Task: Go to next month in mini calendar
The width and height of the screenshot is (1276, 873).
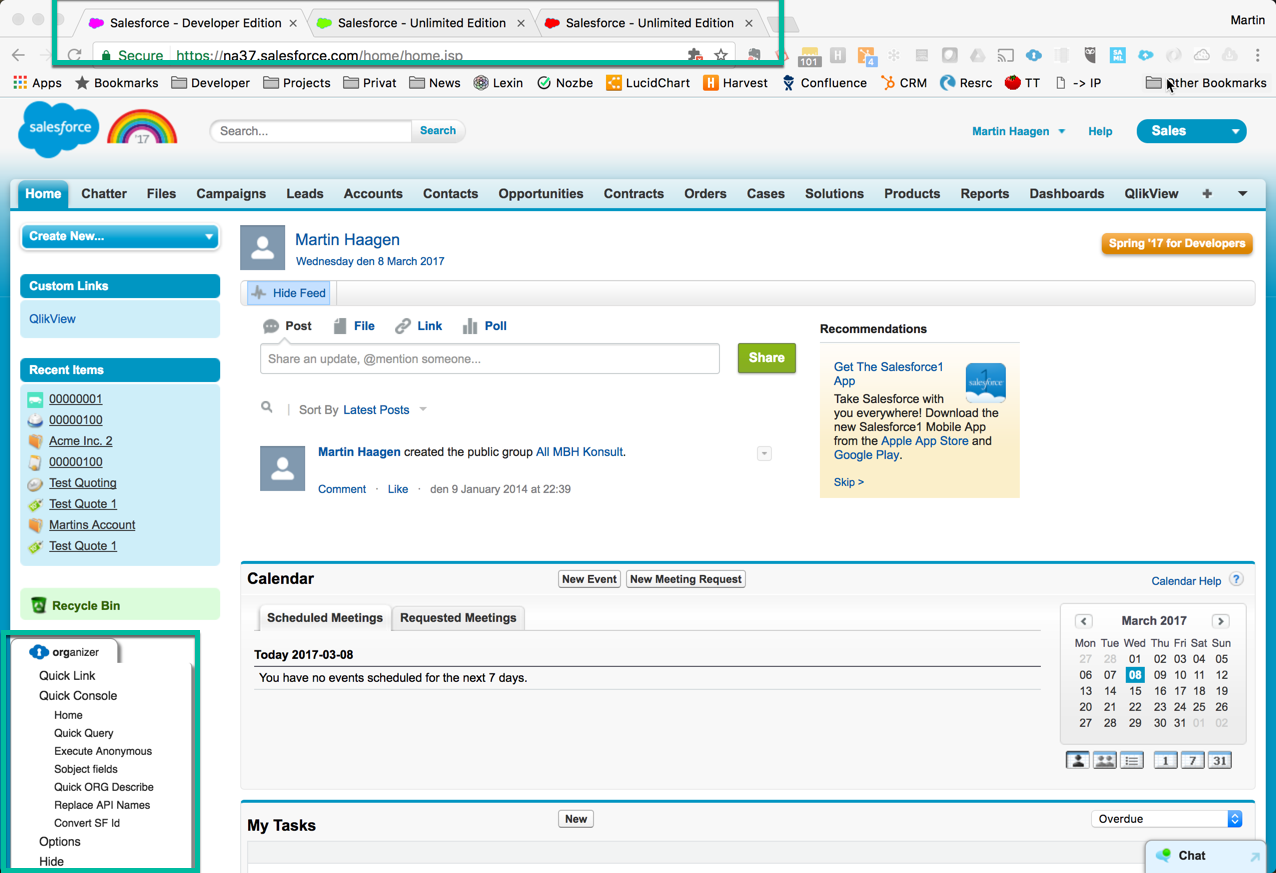Action: (x=1220, y=621)
